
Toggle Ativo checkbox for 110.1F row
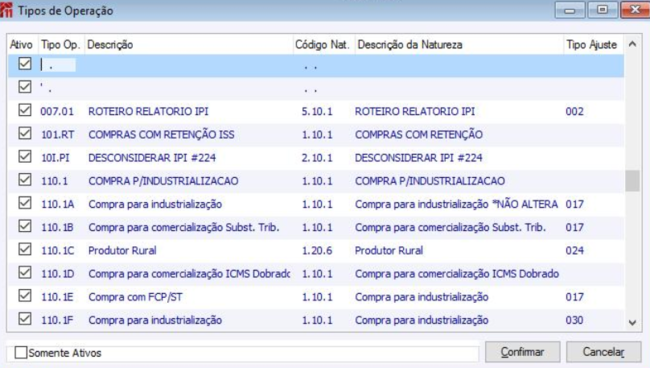coord(25,319)
